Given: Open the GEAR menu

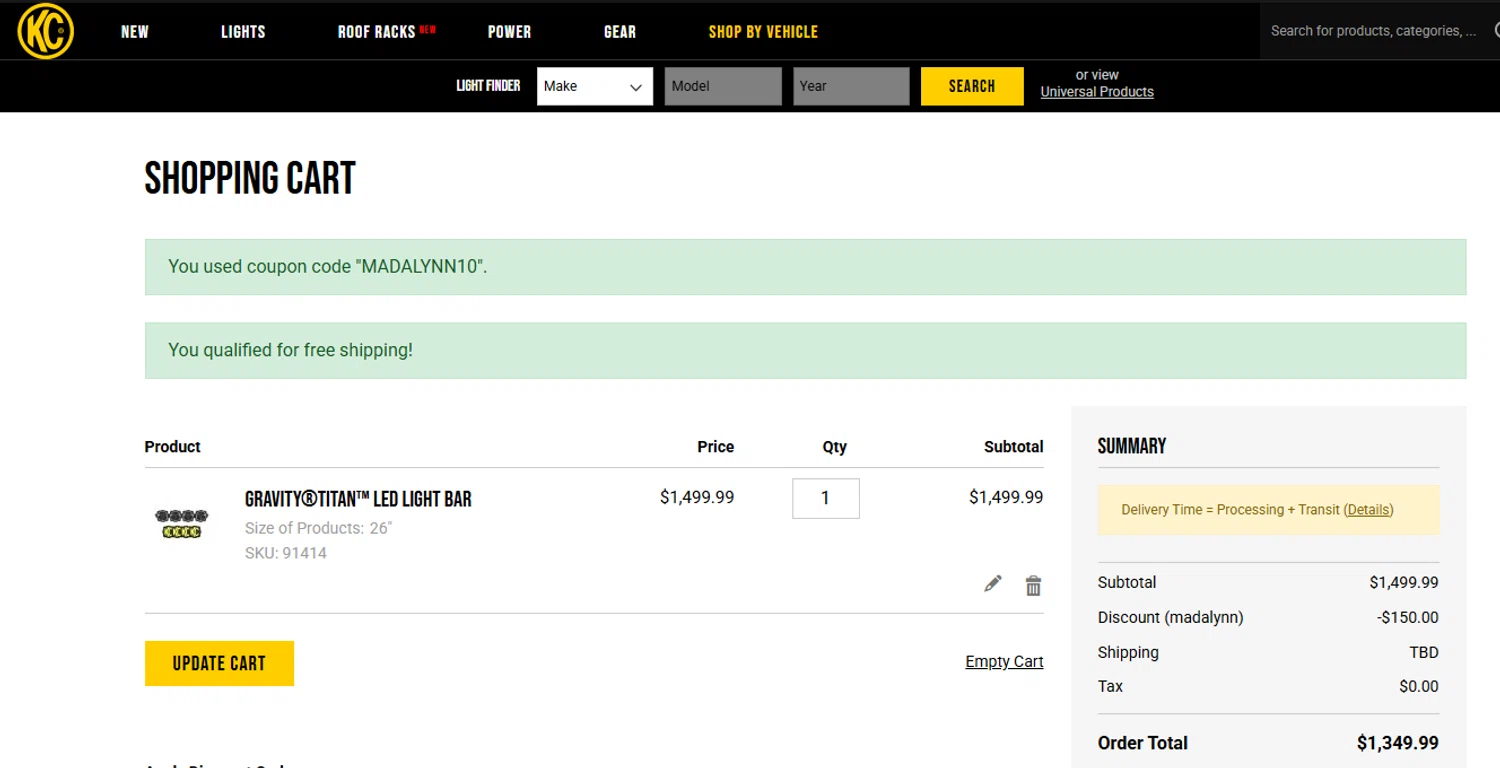Looking at the screenshot, I should 620,32.
